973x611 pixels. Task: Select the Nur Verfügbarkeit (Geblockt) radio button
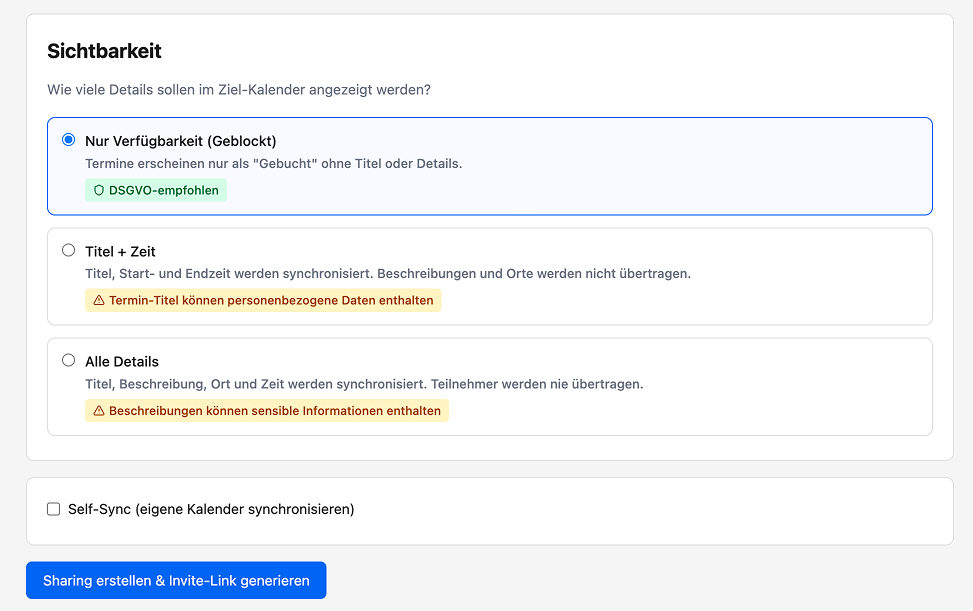point(69,139)
